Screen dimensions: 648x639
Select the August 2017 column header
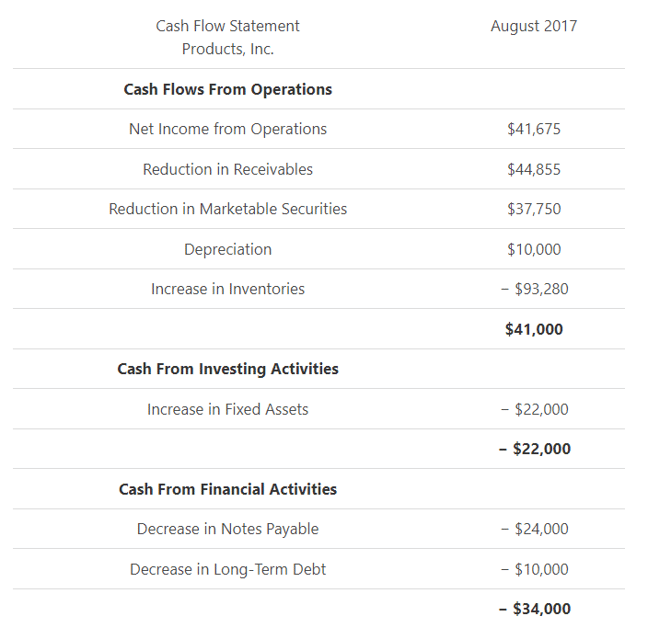tap(533, 26)
